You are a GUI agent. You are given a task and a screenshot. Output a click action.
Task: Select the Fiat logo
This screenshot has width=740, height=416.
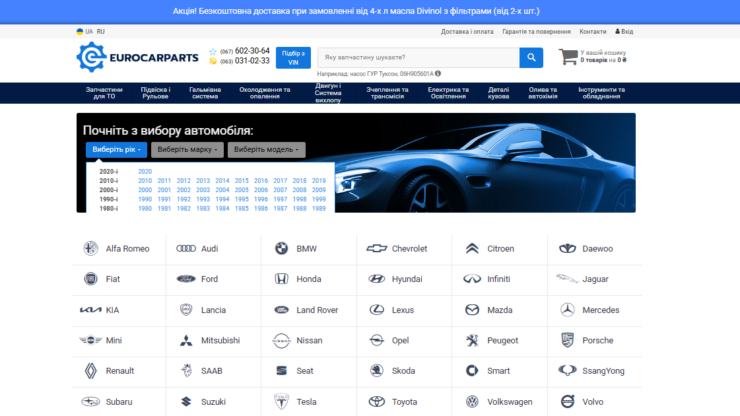(91, 279)
